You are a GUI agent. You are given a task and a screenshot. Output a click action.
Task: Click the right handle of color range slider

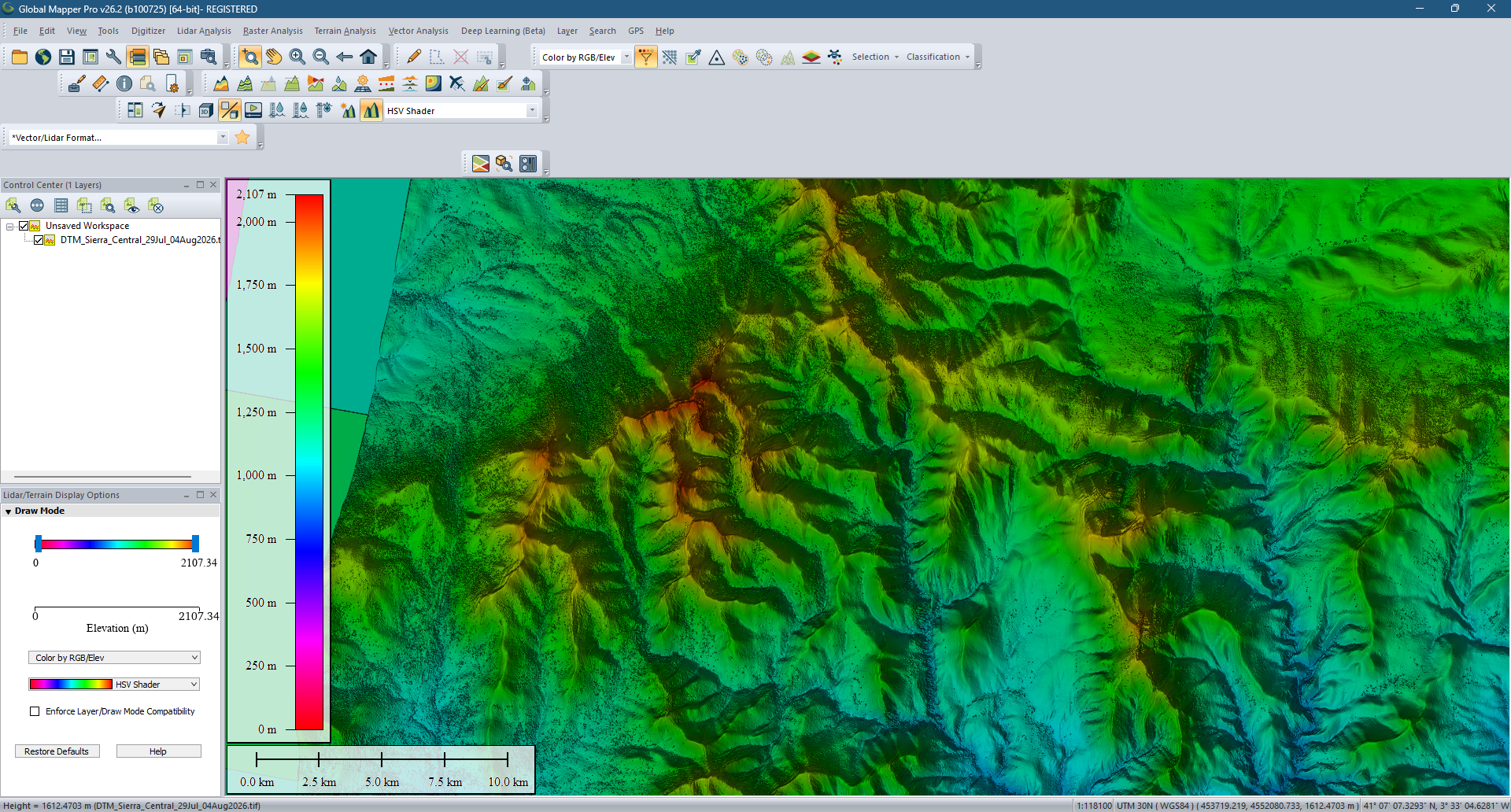[x=195, y=543]
